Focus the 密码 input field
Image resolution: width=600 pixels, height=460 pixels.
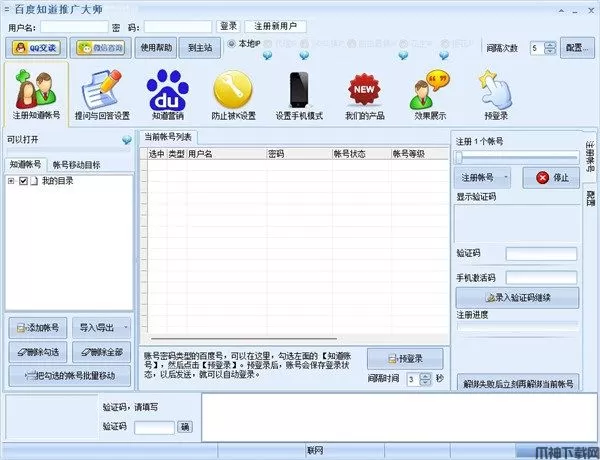[x=178, y=27]
